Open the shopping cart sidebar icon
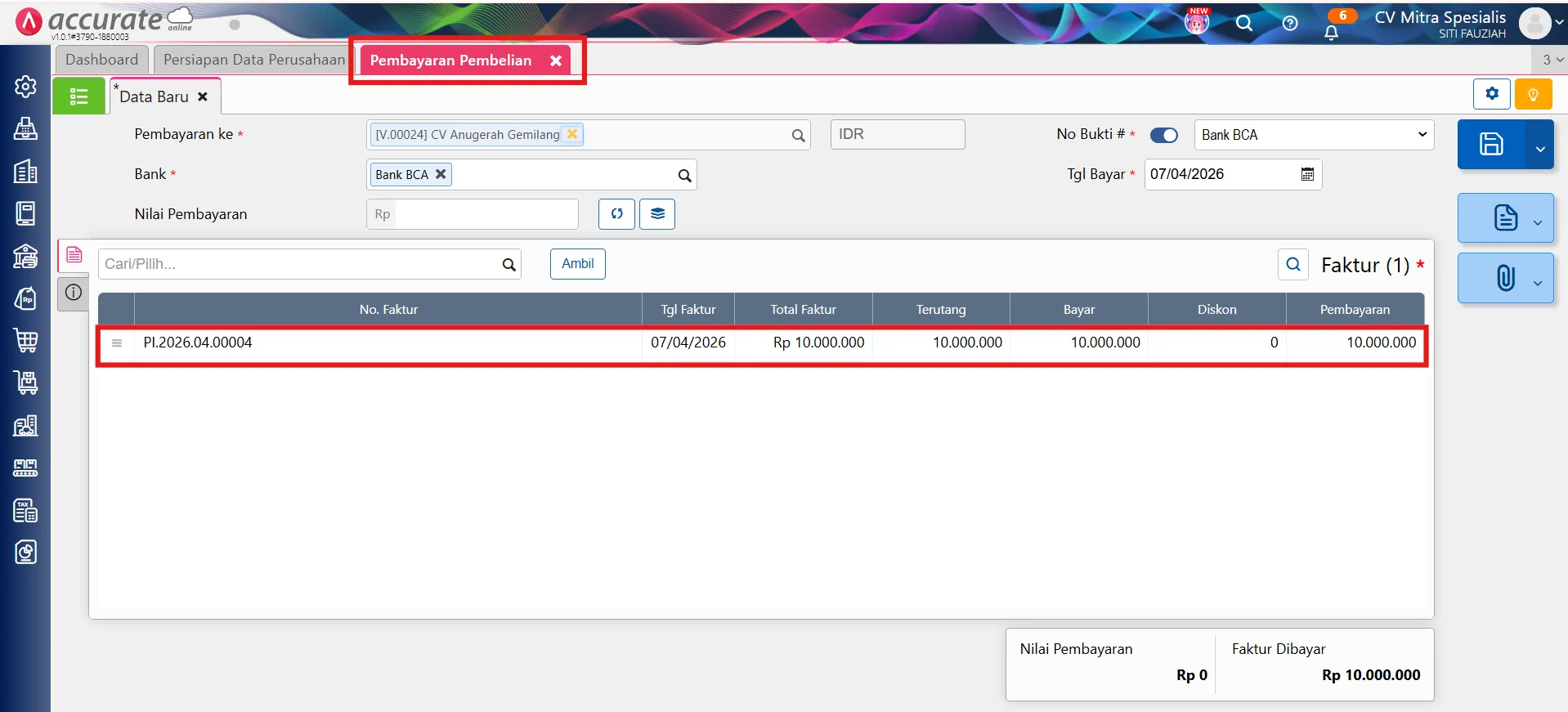 pos(25,340)
